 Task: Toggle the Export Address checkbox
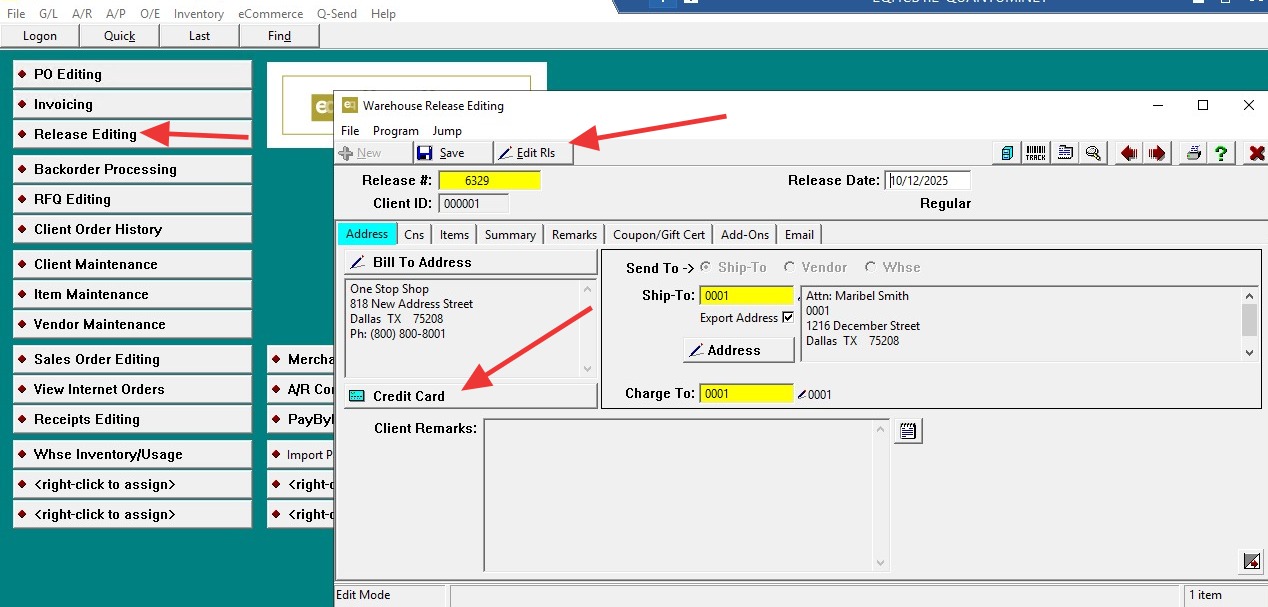tap(788, 317)
